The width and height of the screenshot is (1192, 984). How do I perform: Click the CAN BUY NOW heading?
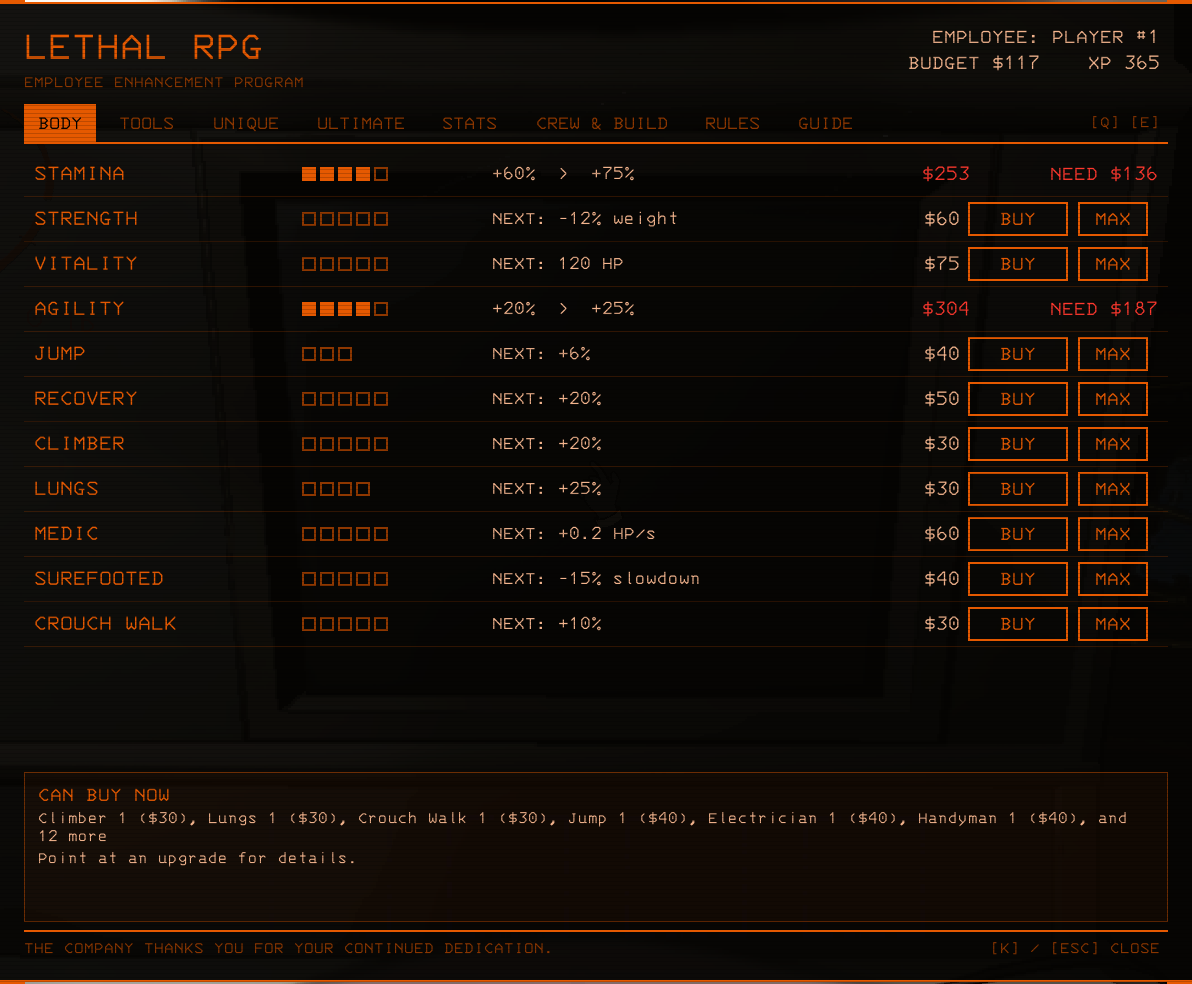point(104,795)
